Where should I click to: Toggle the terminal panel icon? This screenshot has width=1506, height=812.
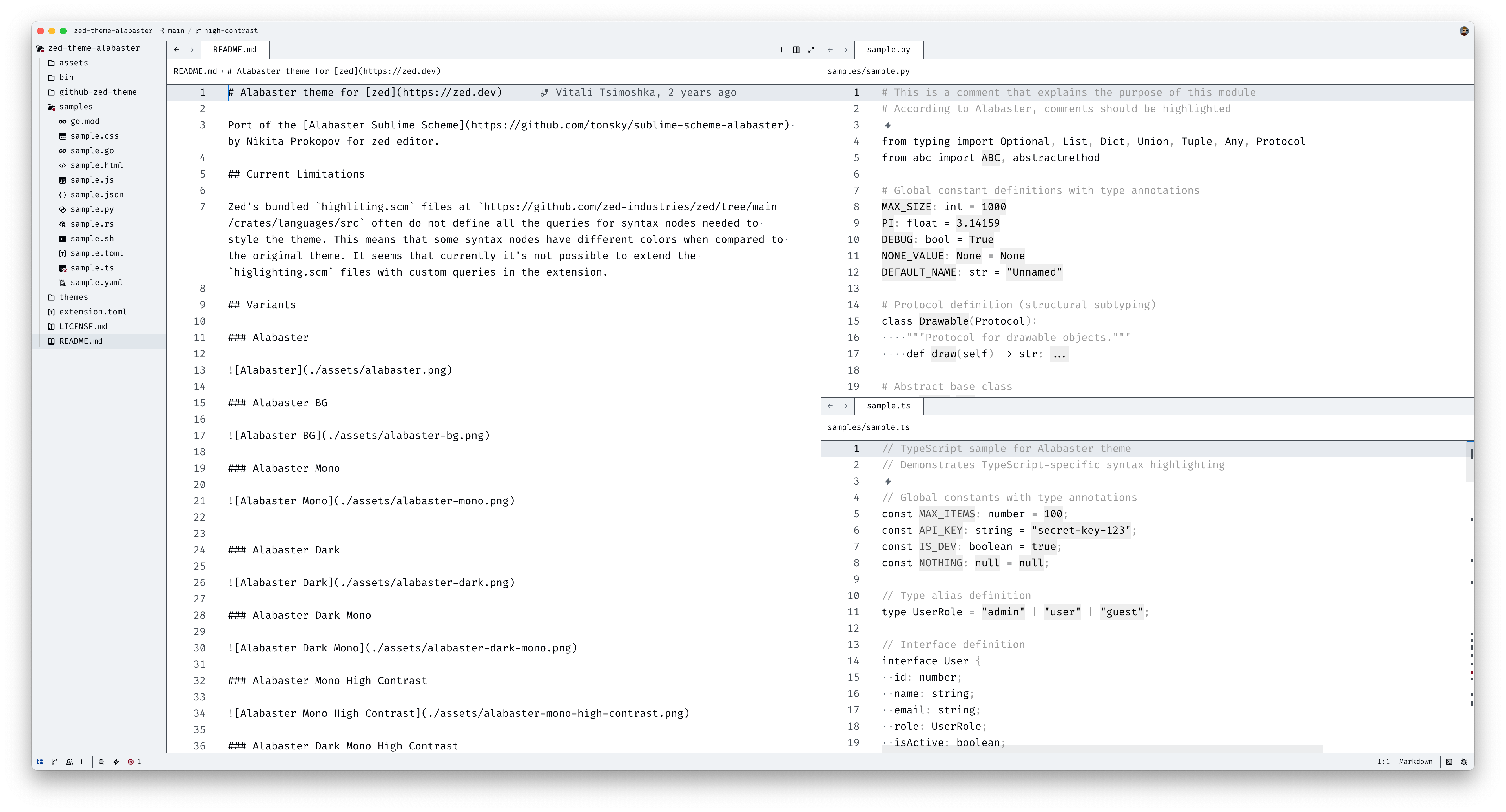(x=1449, y=762)
